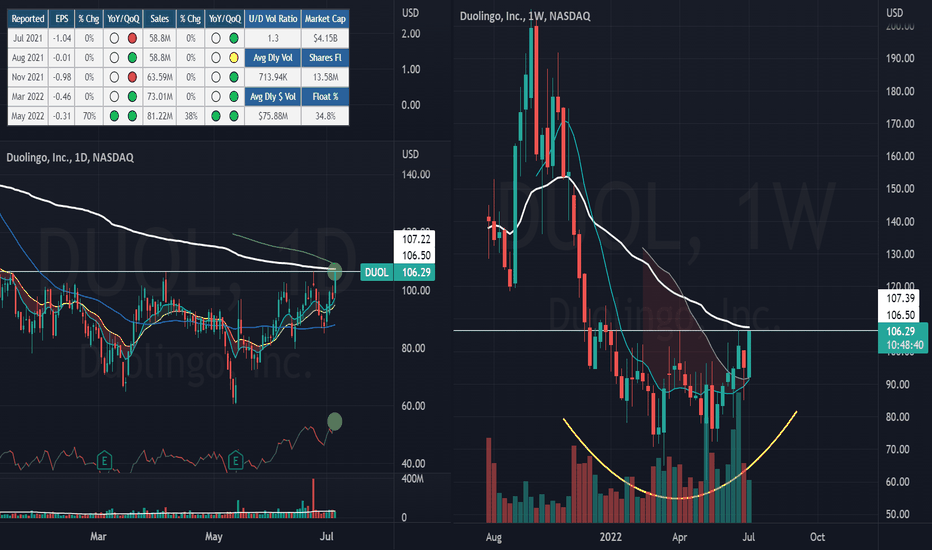The height and width of the screenshot is (550, 932).
Task: Click the 73.01M sales value
Action: 159,96
